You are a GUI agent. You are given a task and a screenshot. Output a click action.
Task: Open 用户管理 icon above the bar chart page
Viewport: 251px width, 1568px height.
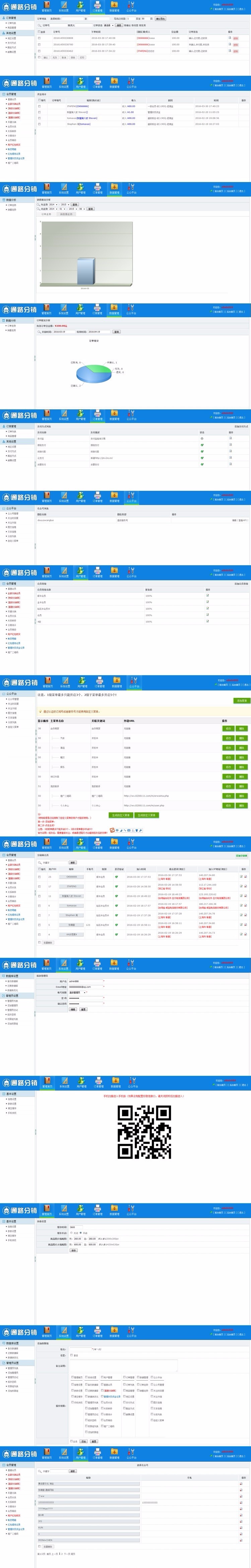tap(81, 189)
